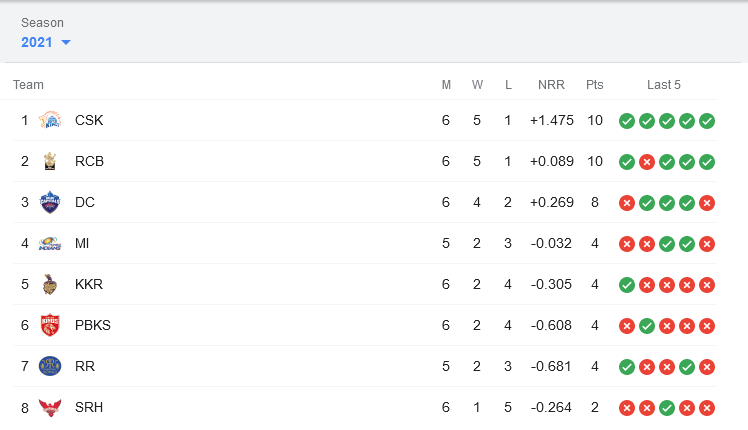Click the DC team logo

(50, 202)
